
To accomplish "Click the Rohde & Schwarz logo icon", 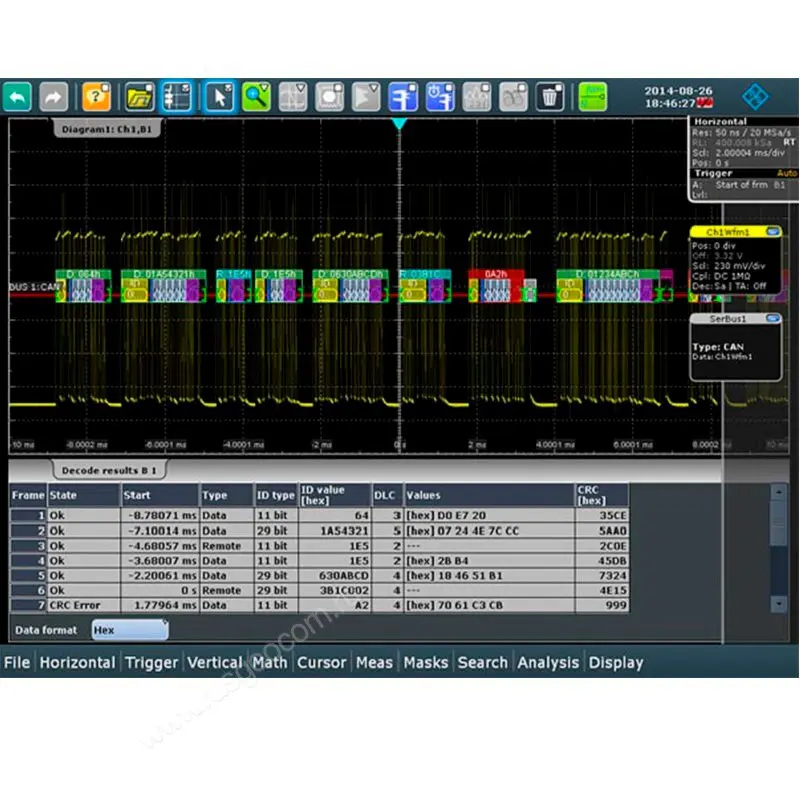I will pyautogui.click(x=756, y=96).
